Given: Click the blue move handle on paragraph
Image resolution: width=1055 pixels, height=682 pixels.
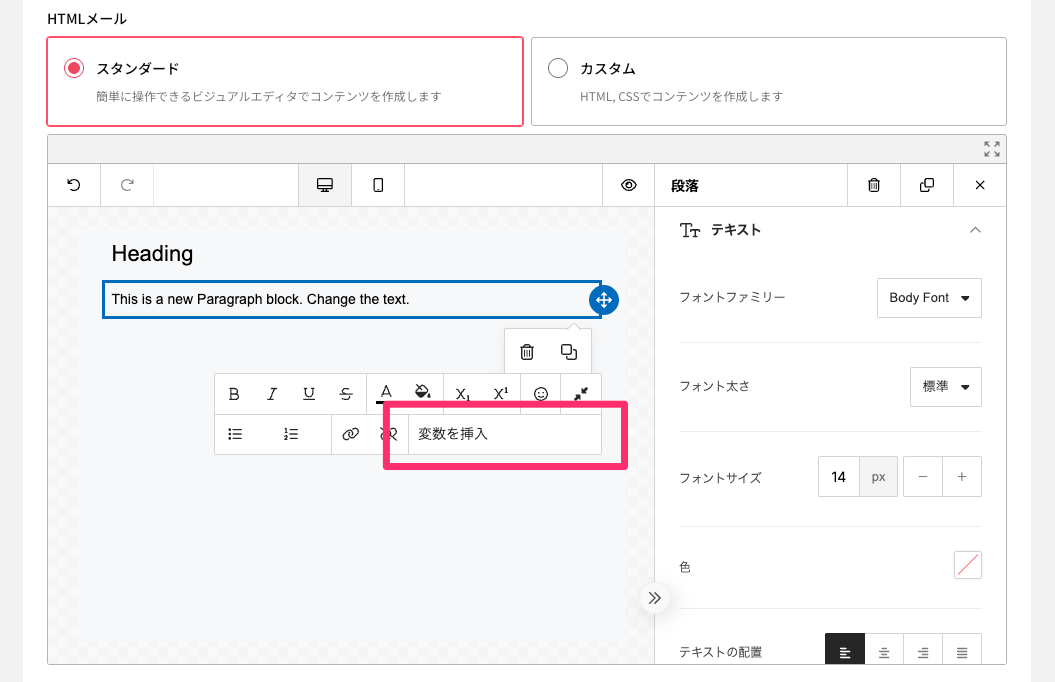Looking at the screenshot, I should [x=604, y=300].
